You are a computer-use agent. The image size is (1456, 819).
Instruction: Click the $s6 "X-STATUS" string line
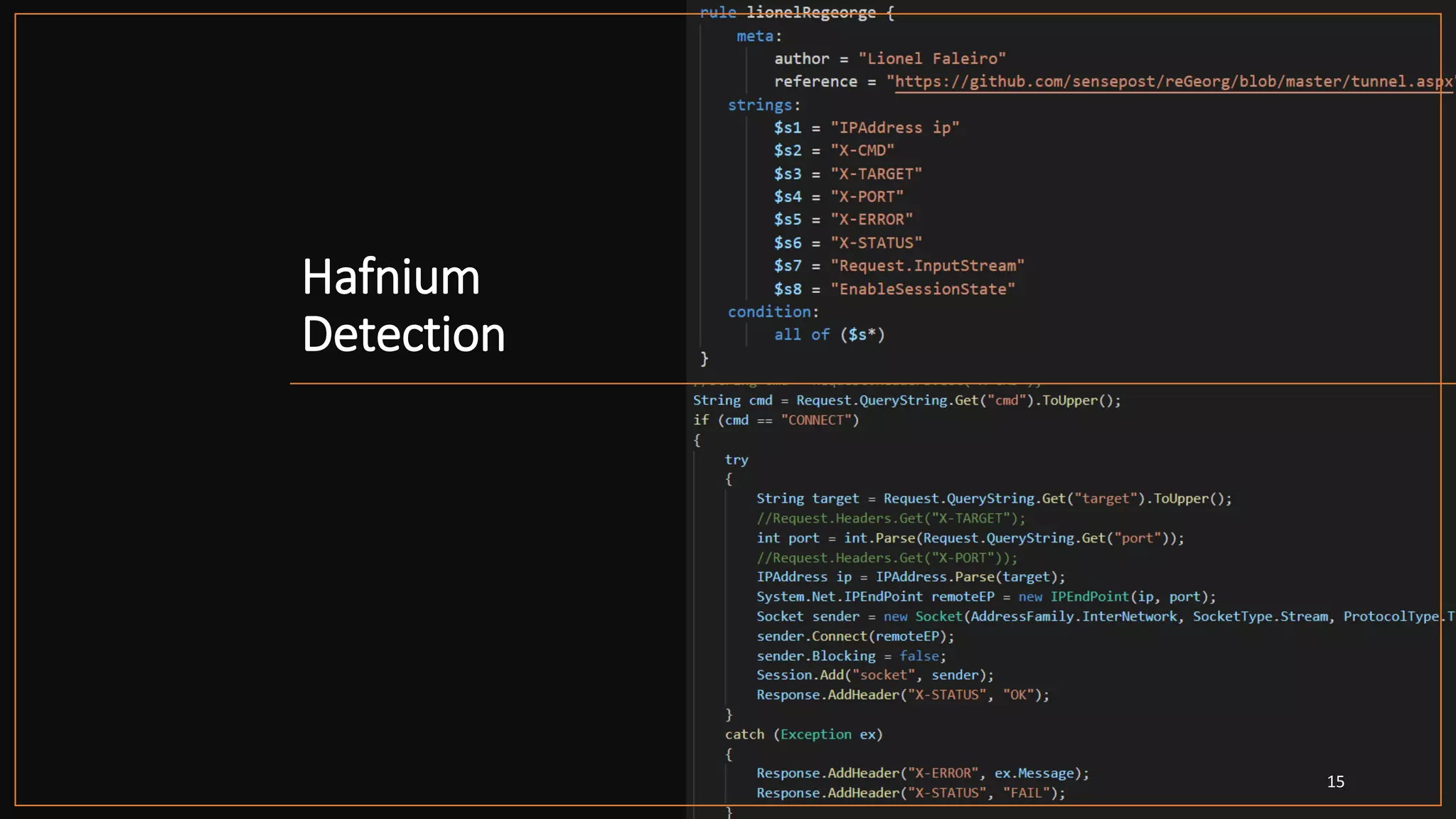tap(847, 243)
